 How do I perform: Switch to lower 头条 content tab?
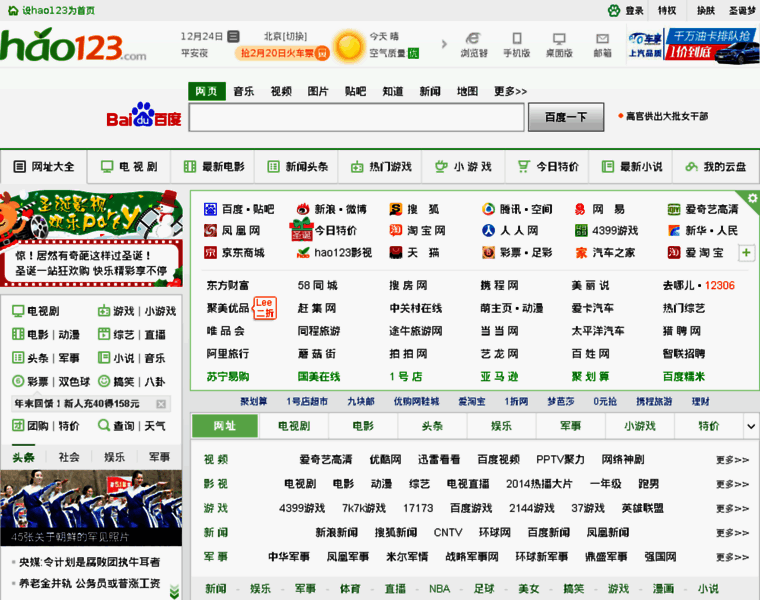click(x=432, y=426)
